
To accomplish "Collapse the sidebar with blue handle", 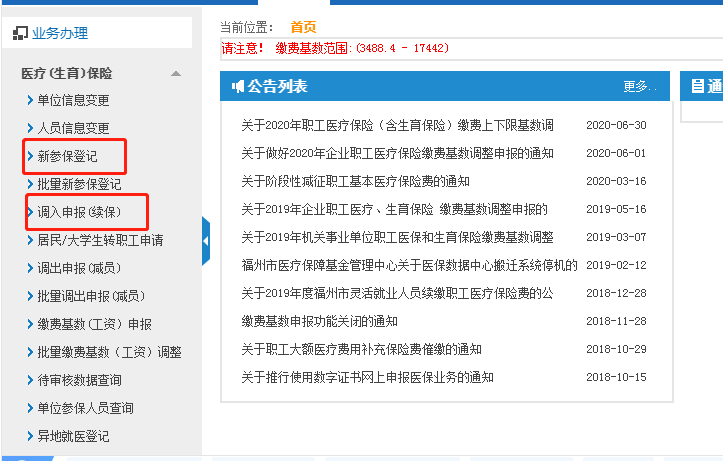I will [x=206, y=241].
